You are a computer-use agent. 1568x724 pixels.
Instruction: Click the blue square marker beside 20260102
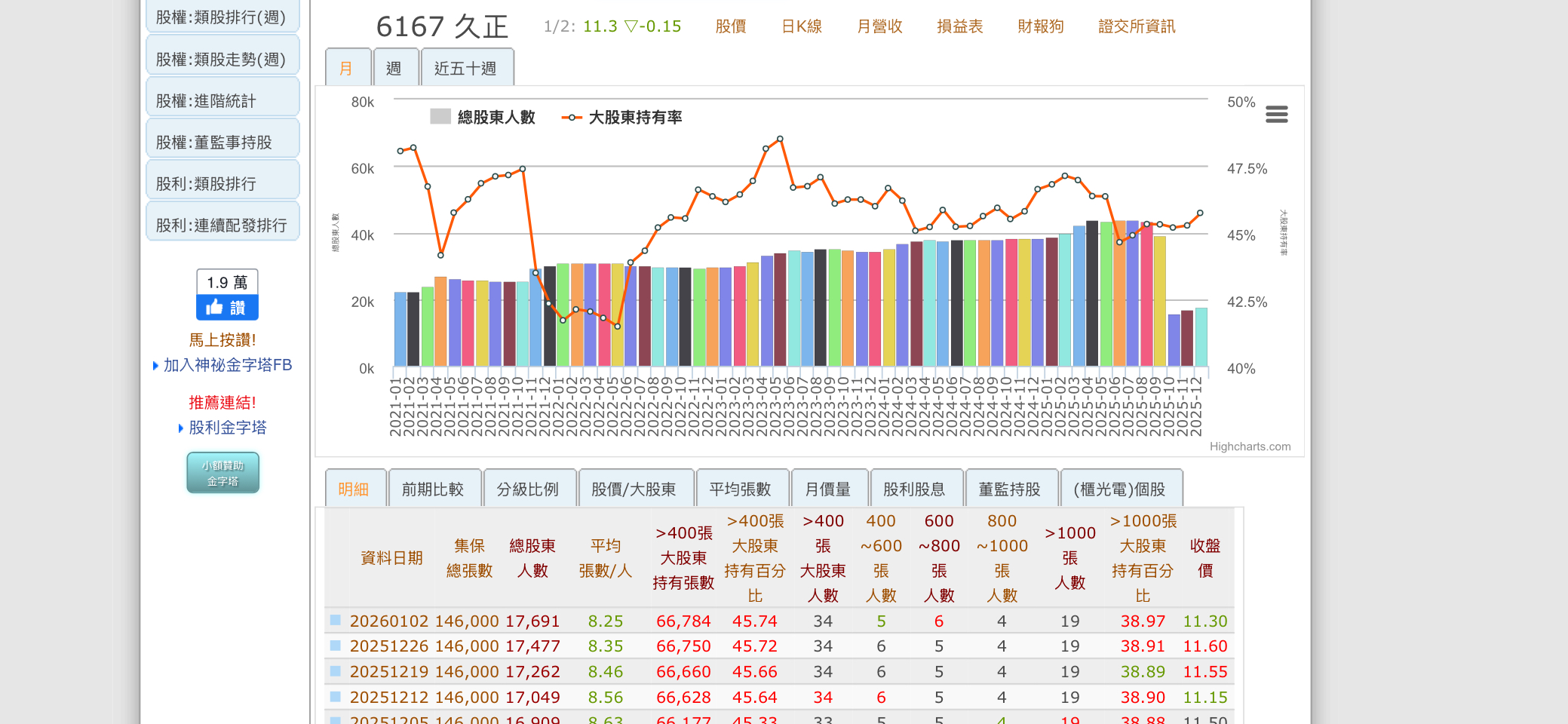336,620
